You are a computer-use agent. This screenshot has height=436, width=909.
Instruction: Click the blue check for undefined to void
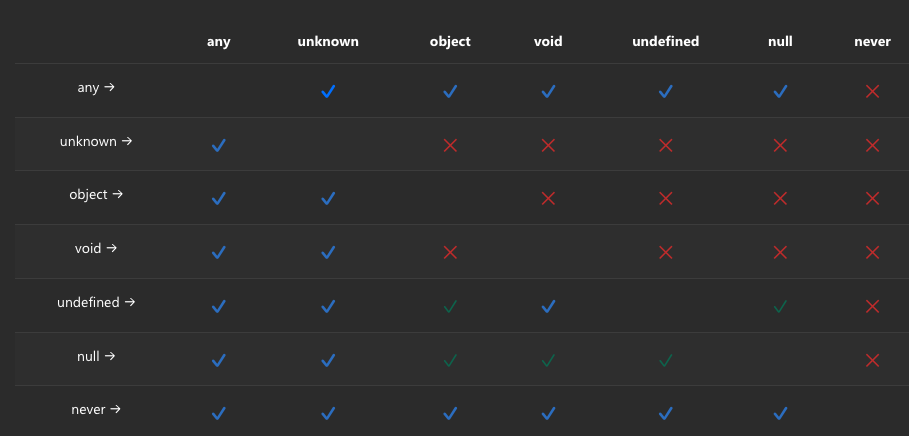[x=548, y=306]
